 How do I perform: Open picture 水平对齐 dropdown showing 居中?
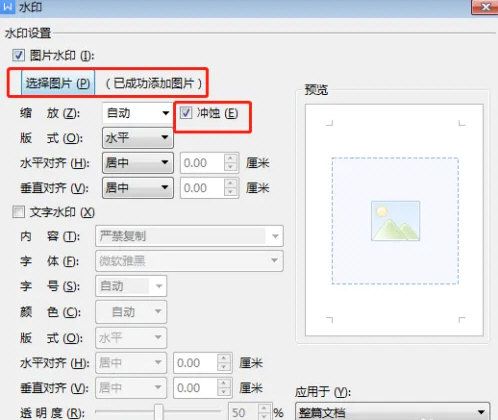(x=137, y=163)
